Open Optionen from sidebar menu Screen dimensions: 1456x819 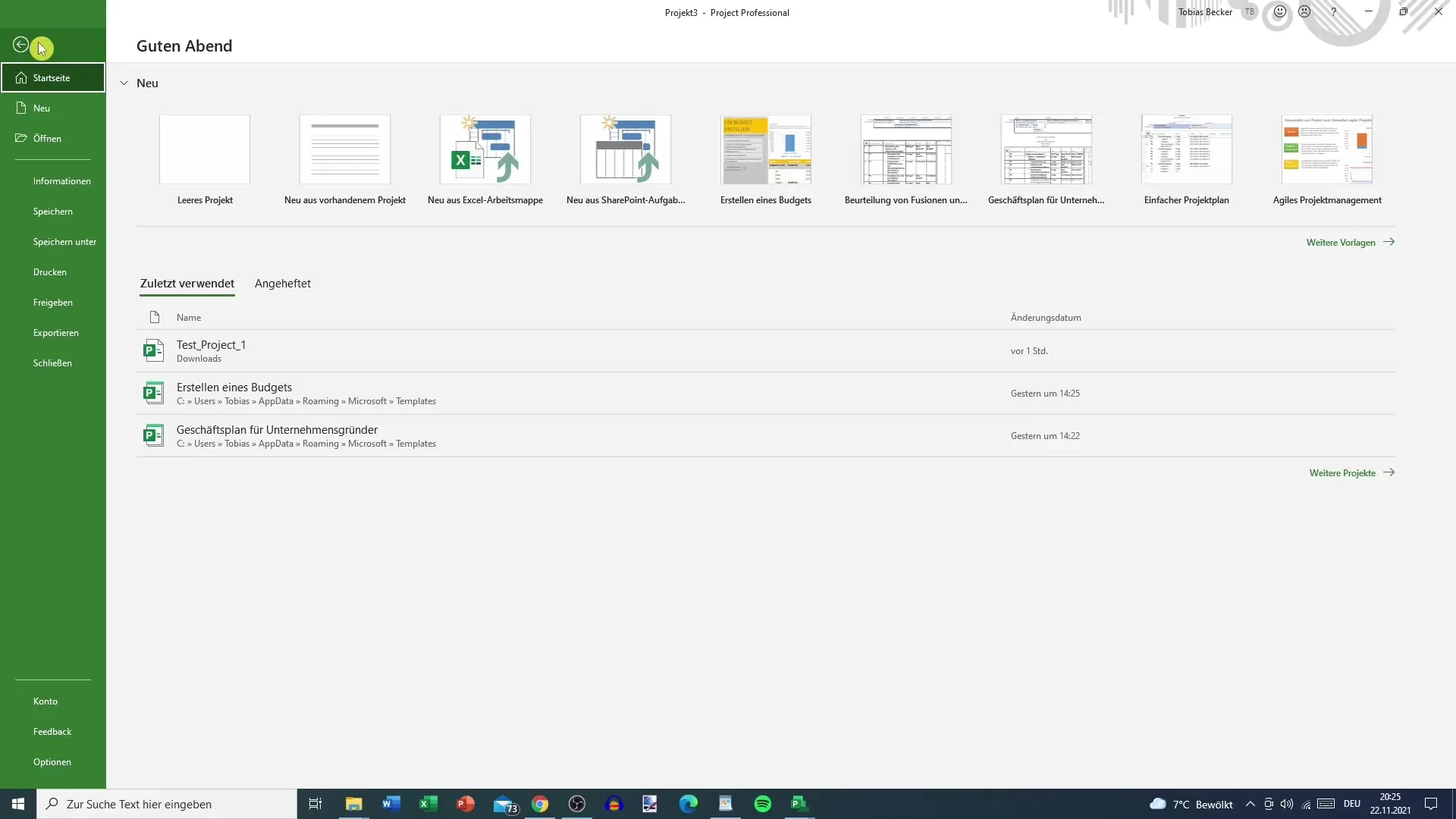coord(52,762)
